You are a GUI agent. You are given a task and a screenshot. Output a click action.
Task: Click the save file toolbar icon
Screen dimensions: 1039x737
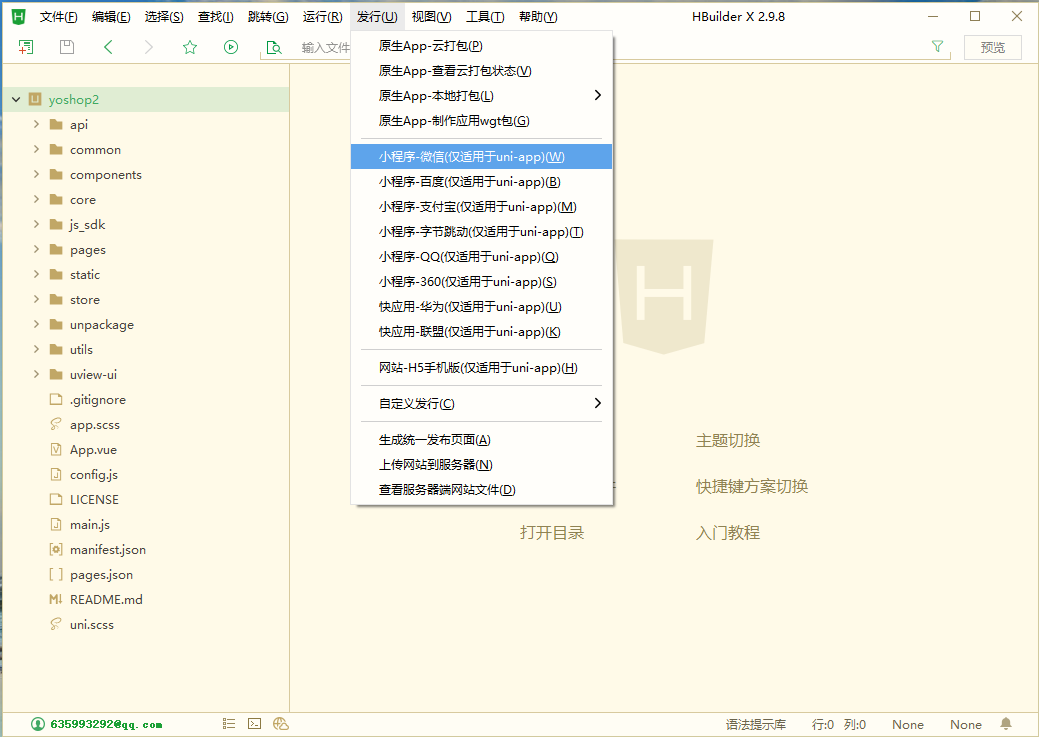pos(67,47)
